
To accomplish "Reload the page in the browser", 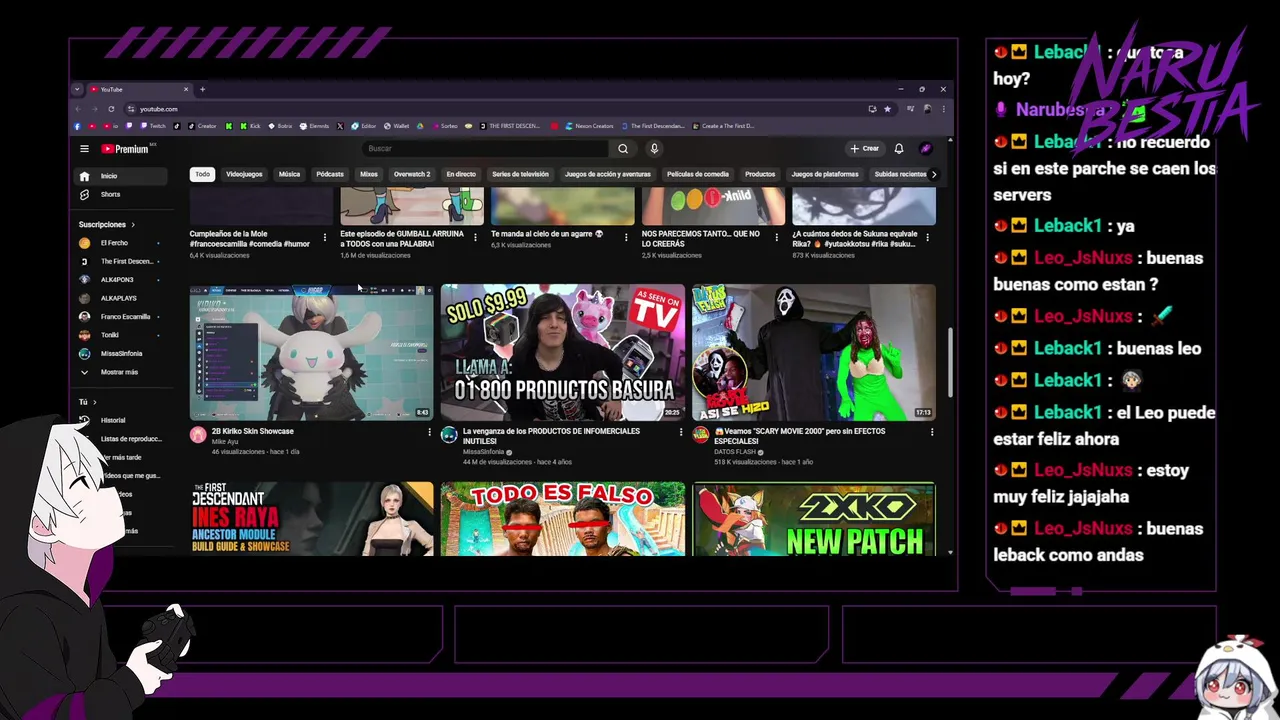I will [x=111, y=109].
